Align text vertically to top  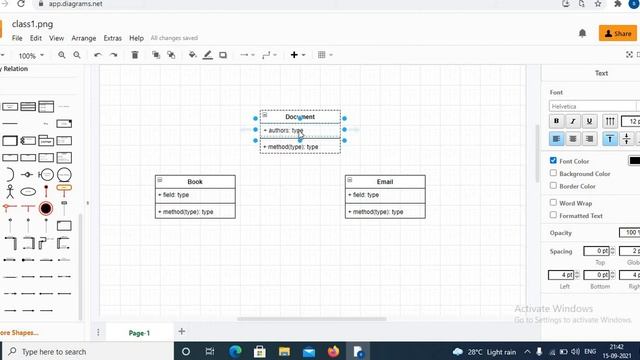pyautogui.click(x=610, y=139)
